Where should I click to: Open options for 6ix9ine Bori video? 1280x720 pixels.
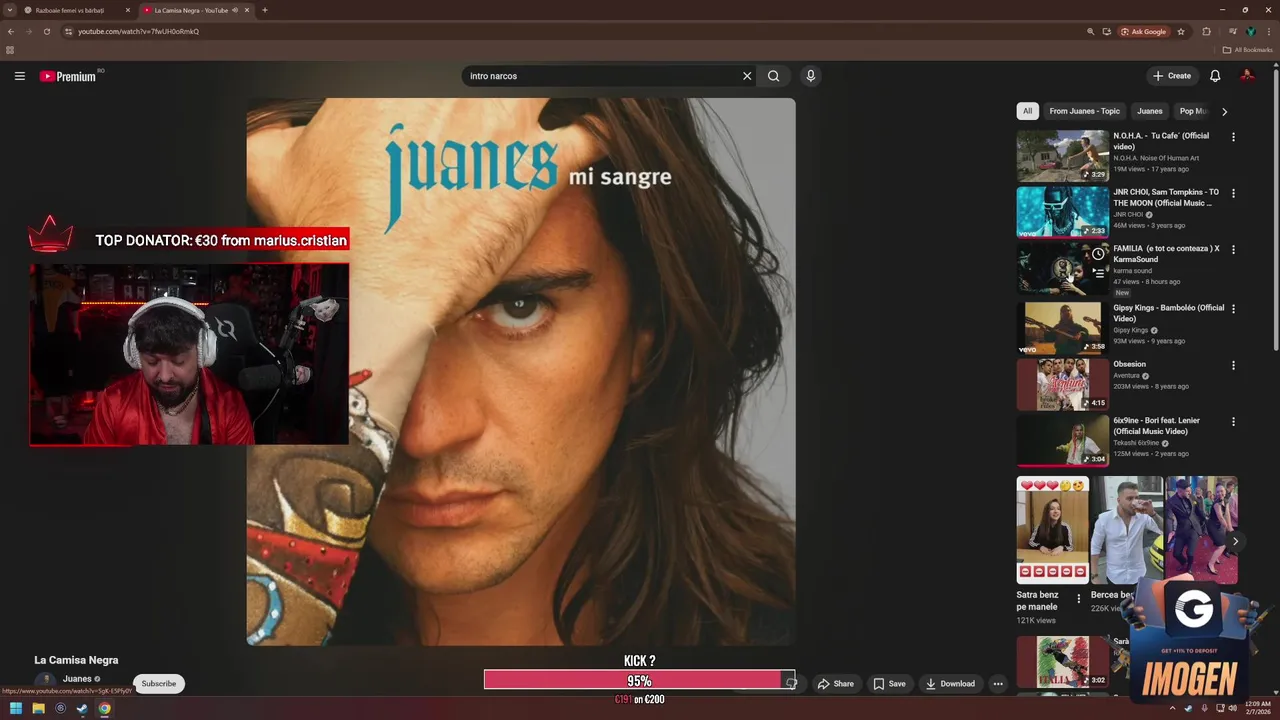(1233, 421)
